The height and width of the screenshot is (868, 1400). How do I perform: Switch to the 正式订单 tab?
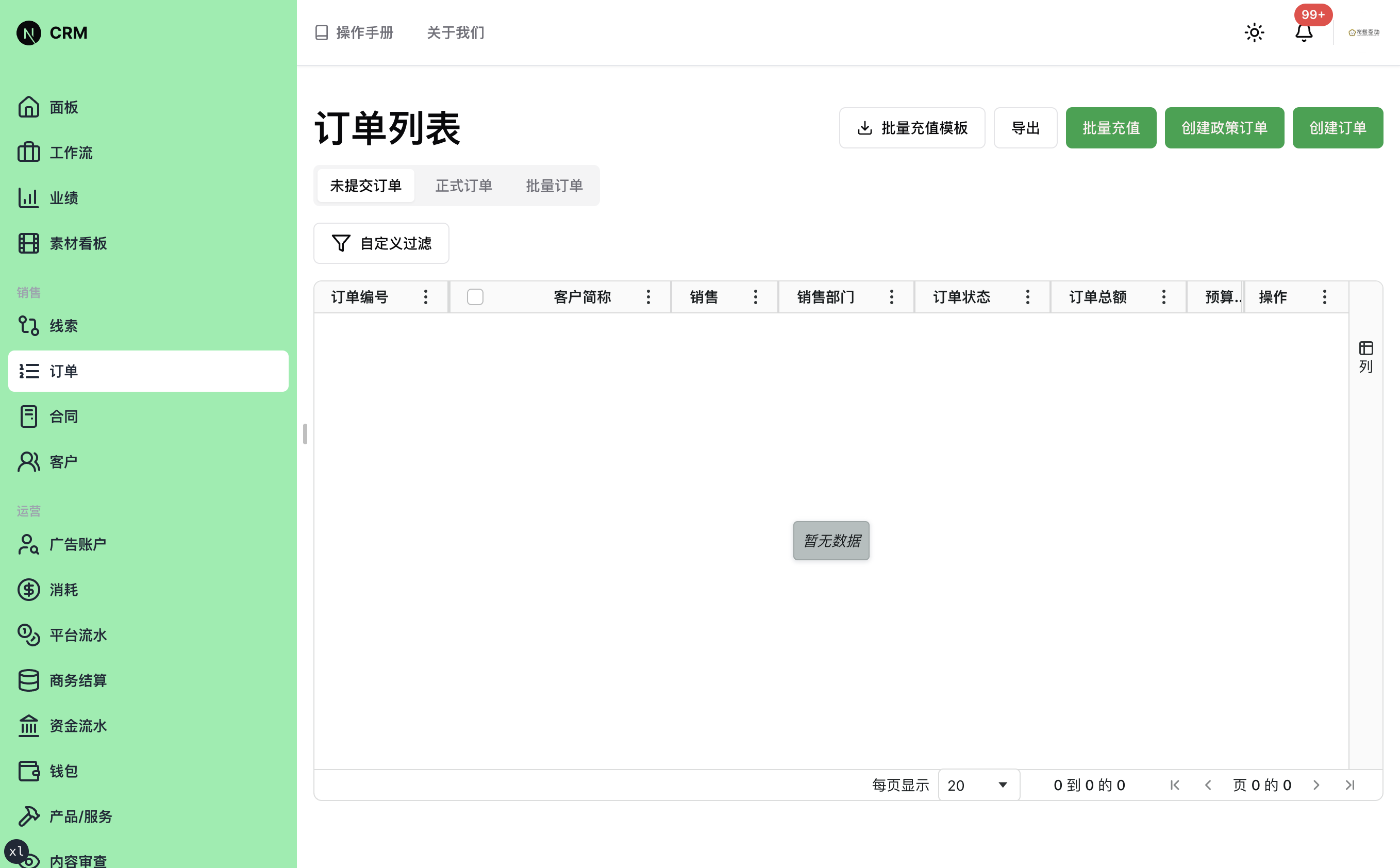pyautogui.click(x=463, y=185)
